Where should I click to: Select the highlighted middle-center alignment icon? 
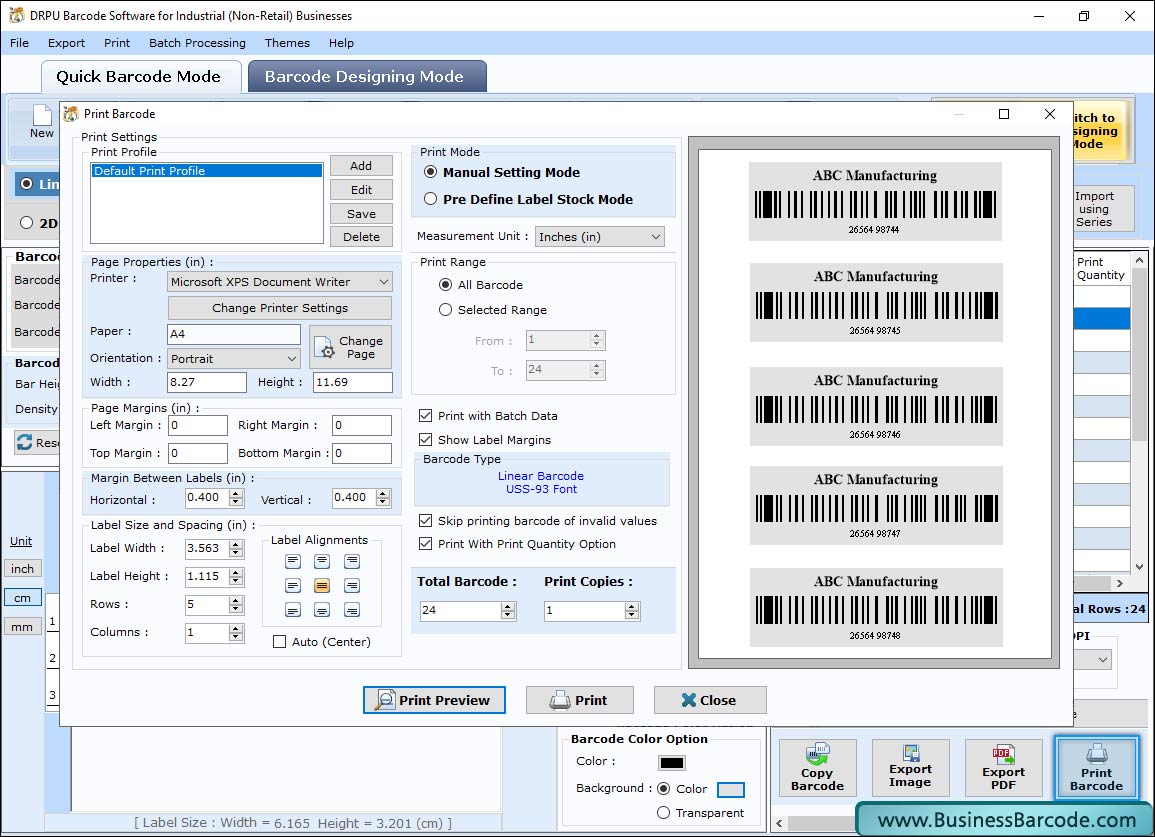(x=322, y=586)
